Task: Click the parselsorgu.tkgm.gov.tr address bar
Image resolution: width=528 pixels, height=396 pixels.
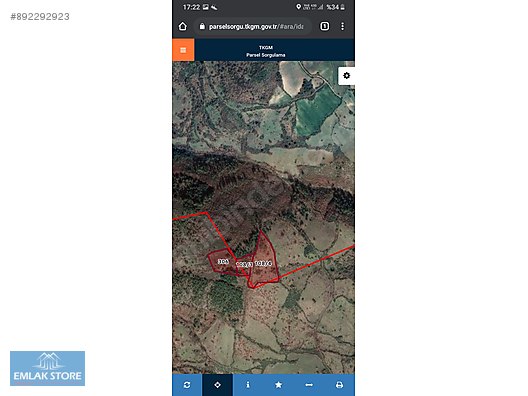Action: [x=253, y=26]
